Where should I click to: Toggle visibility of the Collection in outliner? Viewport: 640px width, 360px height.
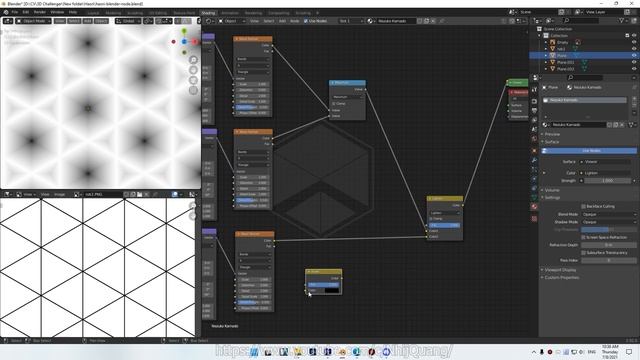pyautogui.click(x=634, y=36)
